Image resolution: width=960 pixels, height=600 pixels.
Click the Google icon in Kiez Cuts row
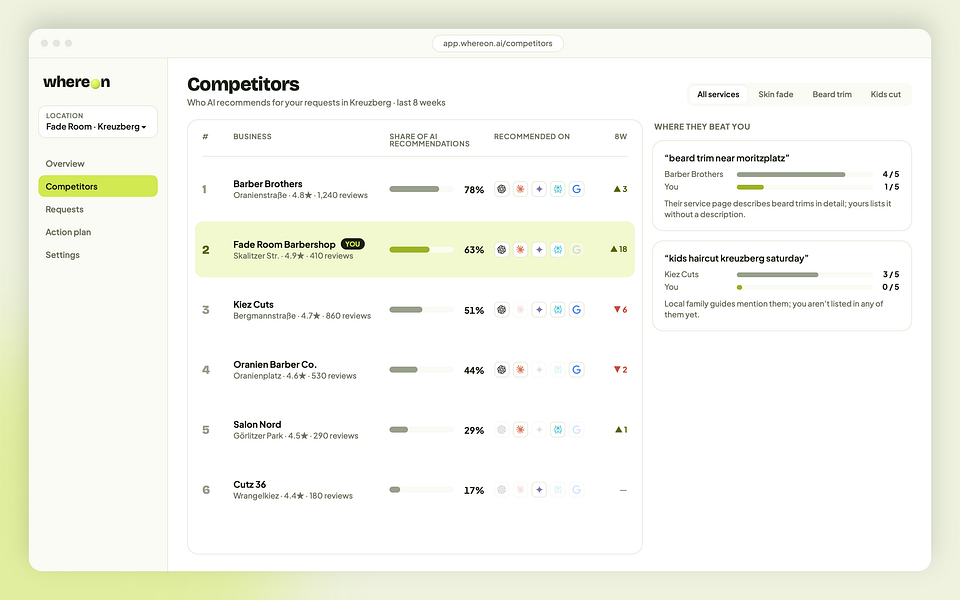[576, 310]
